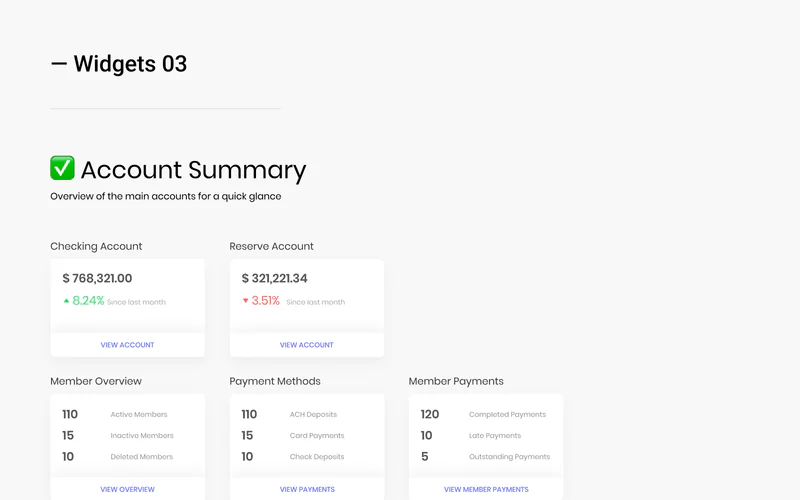Click the 110 ACH Deposits count
Viewport: 800px width, 500px height.
[249, 414]
